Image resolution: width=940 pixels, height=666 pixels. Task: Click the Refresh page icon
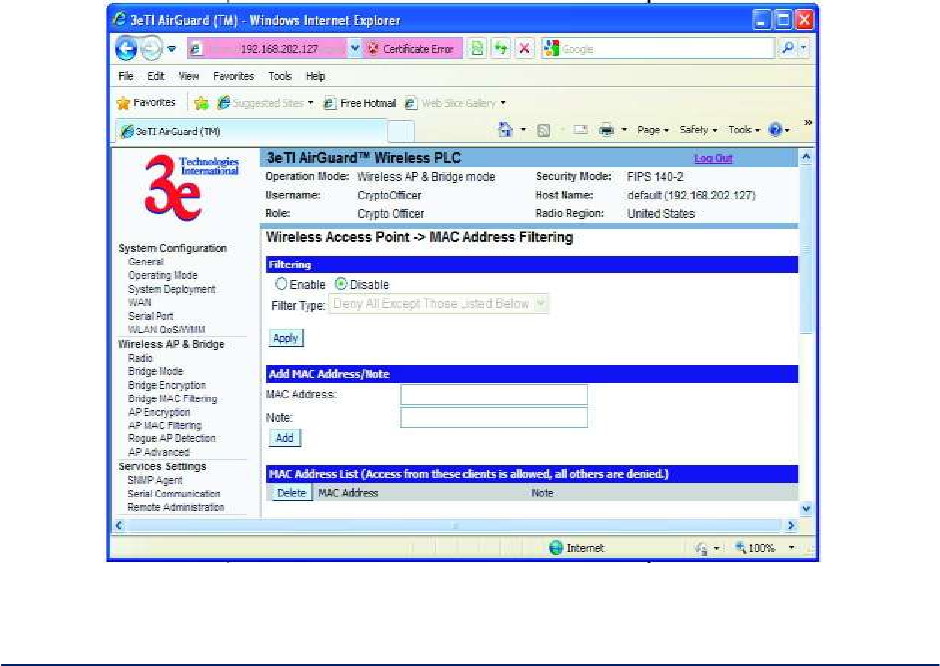click(501, 49)
